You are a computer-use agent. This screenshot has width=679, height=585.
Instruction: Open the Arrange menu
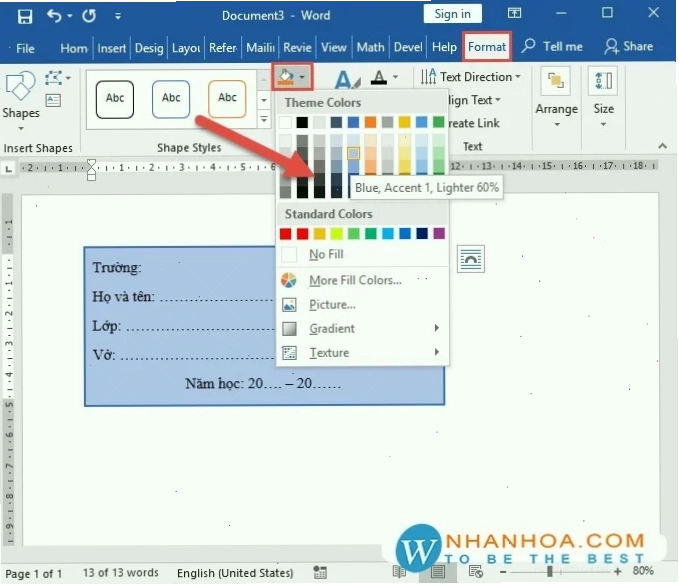click(x=556, y=98)
